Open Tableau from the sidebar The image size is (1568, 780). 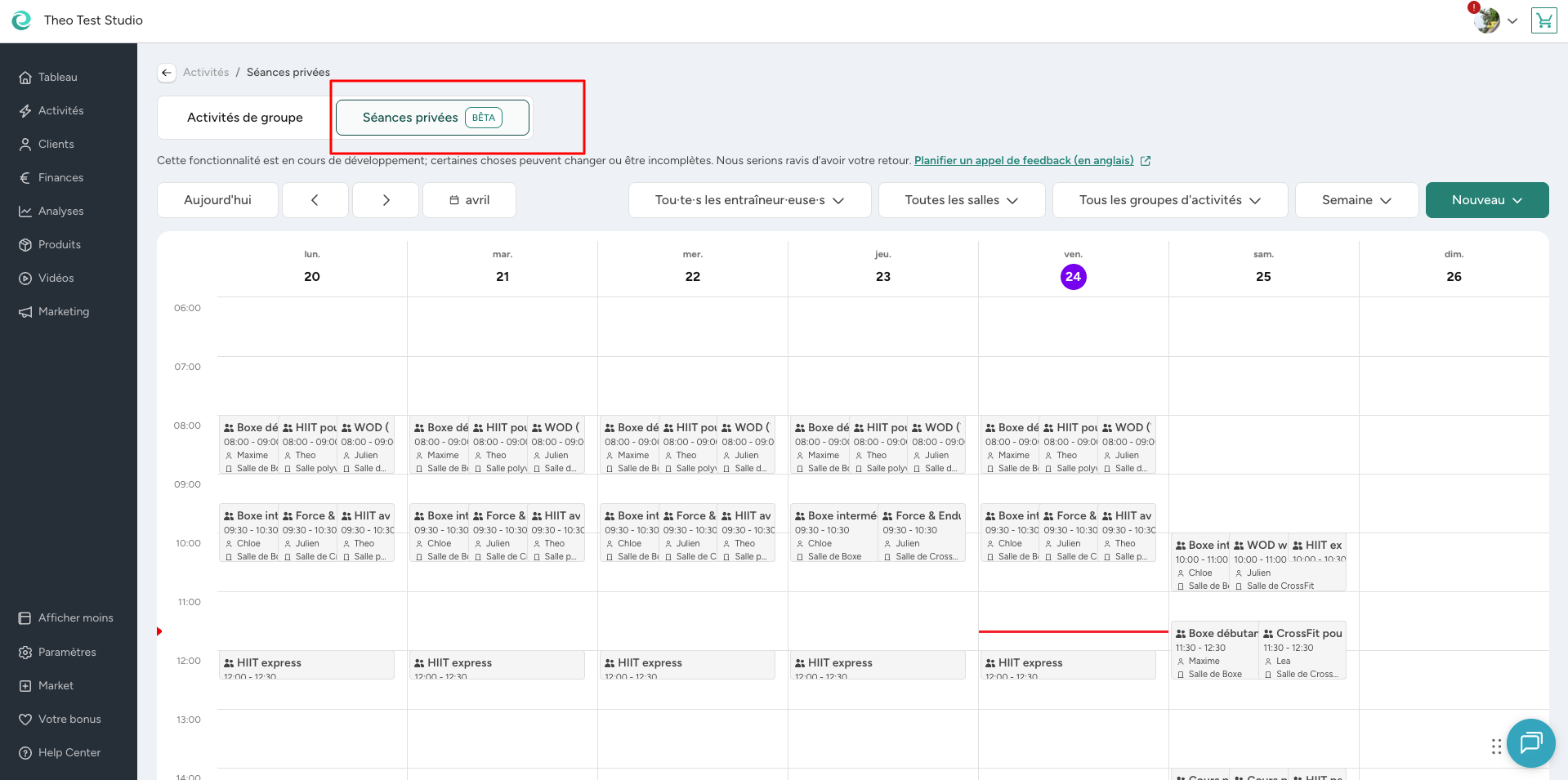tap(57, 77)
